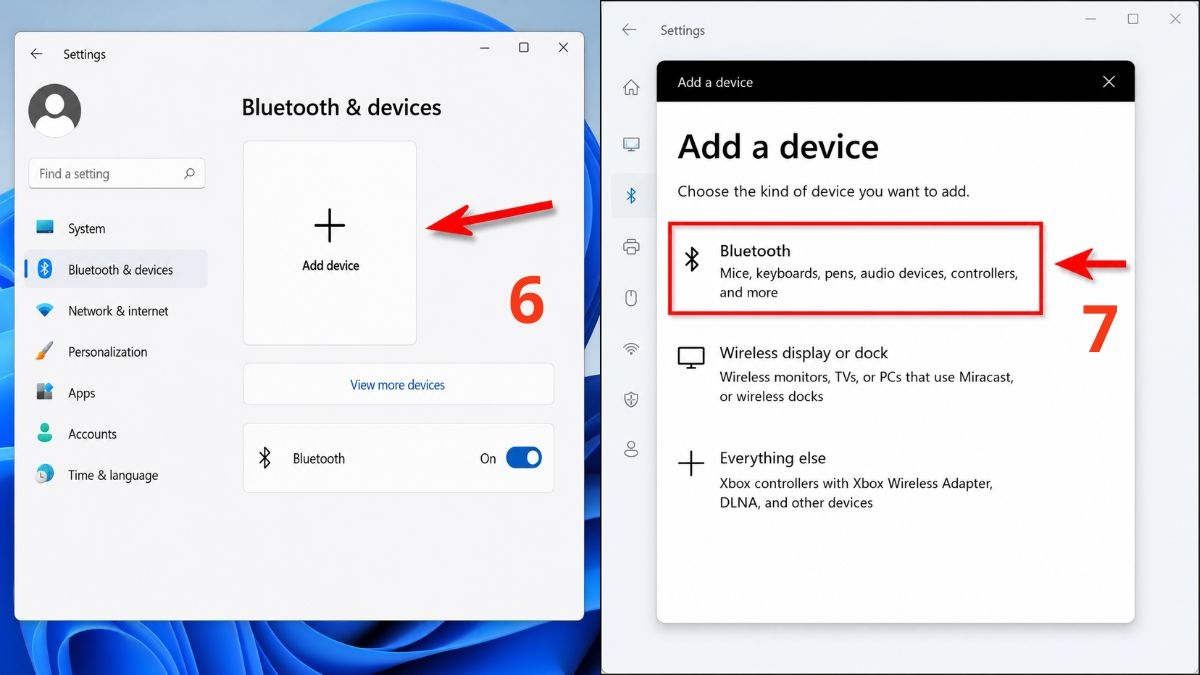The height and width of the screenshot is (675, 1200).
Task: Click the Bluetooth icon in right window rail
Action: (631, 196)
